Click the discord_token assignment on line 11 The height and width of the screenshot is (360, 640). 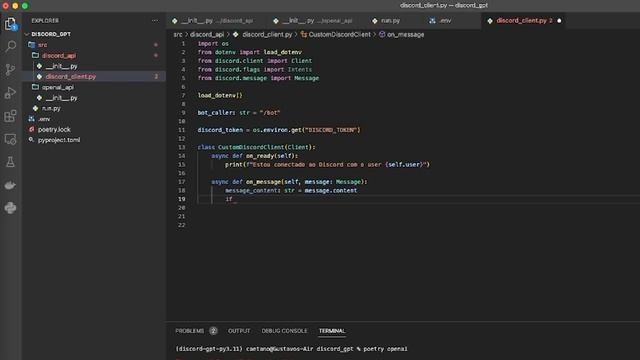[x=279, y=130]
